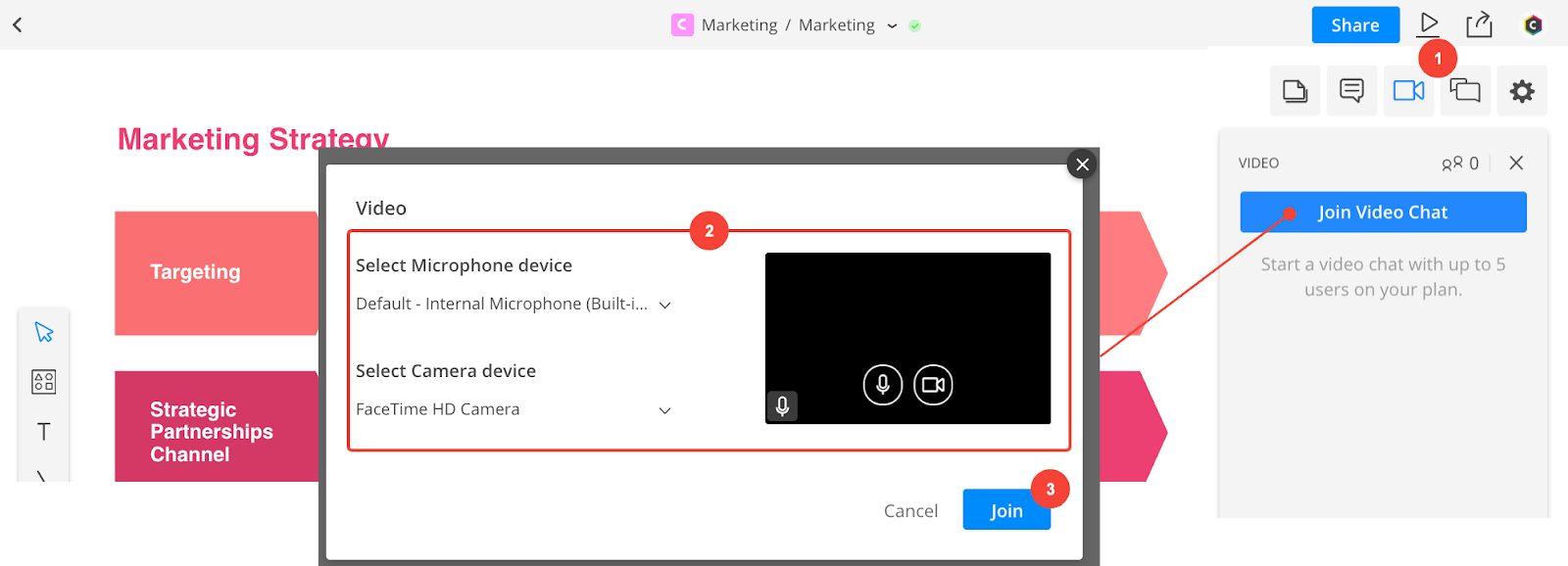Open the export icon next to Share
Viewport: 1568px width, 566px height.
pyautogui.click(x=1479, y=24)
